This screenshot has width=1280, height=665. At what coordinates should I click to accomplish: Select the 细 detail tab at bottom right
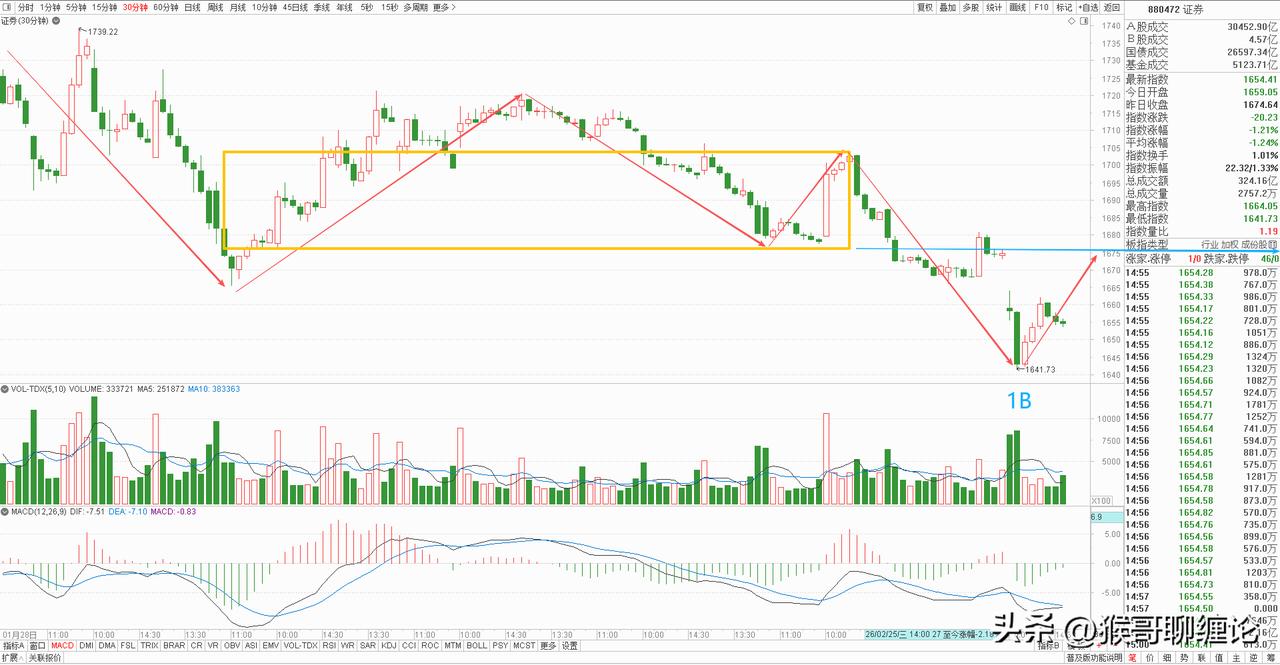tap(1166, 658)
